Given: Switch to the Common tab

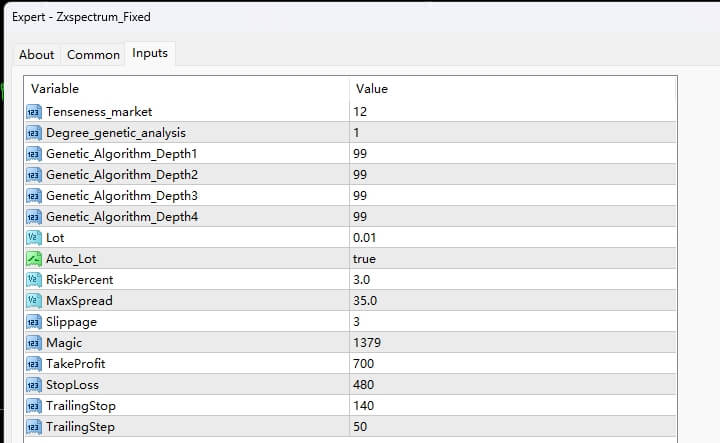Looking at the screenshot, I should click(x=93, y=55).
